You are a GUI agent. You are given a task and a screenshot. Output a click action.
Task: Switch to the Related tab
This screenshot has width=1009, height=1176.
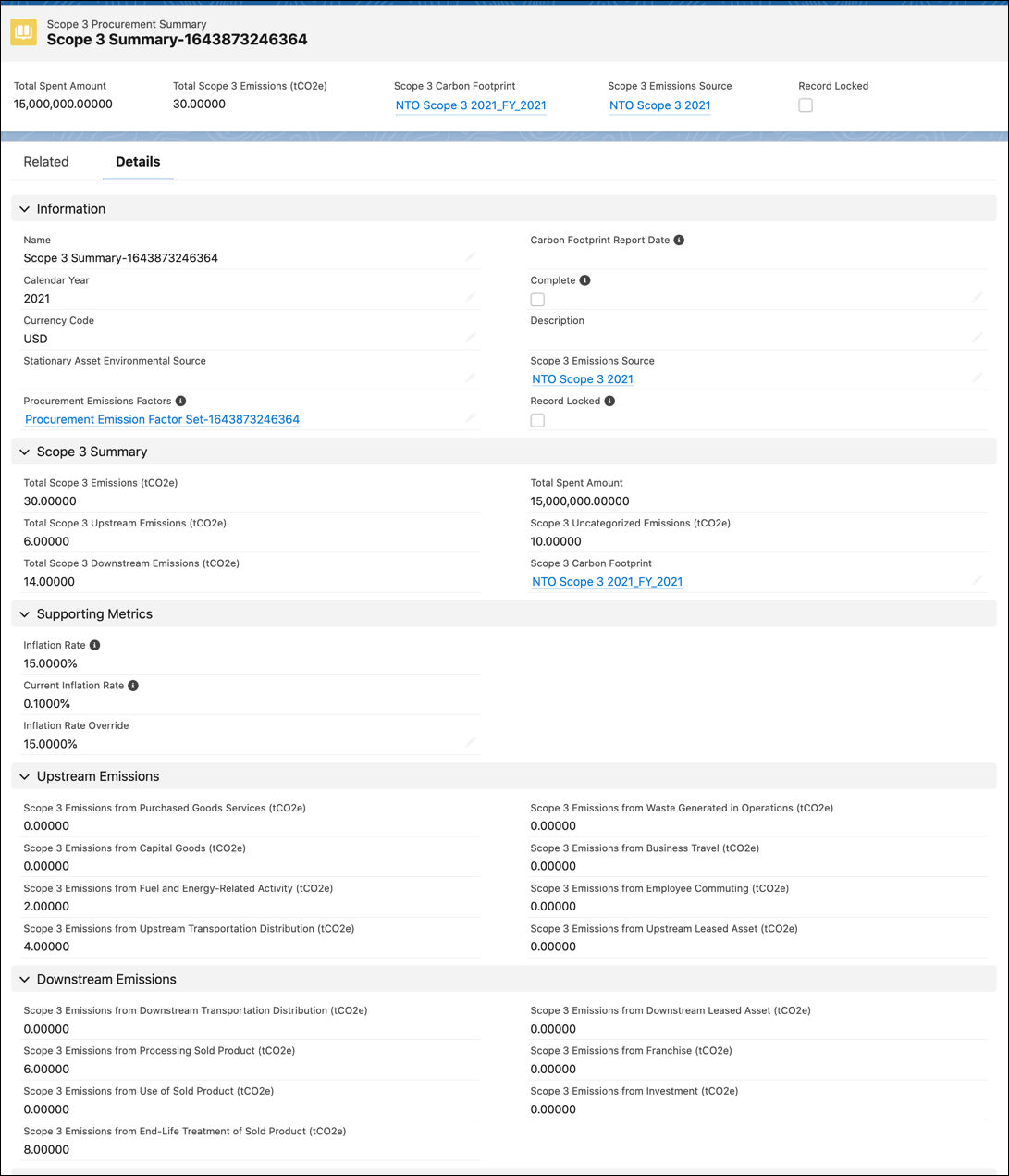pos(46,162)
